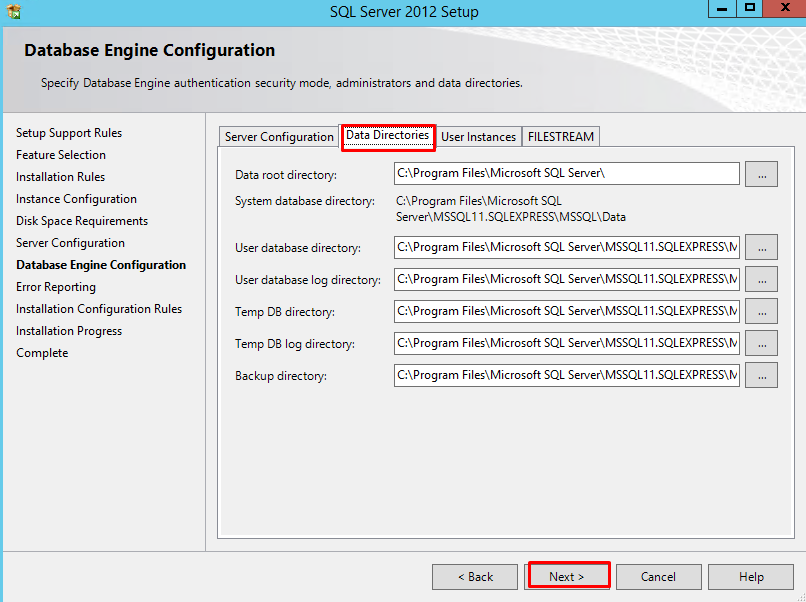Click the Temp DB directory field
This screenshot has width=806, height=602.
point(566,312)
